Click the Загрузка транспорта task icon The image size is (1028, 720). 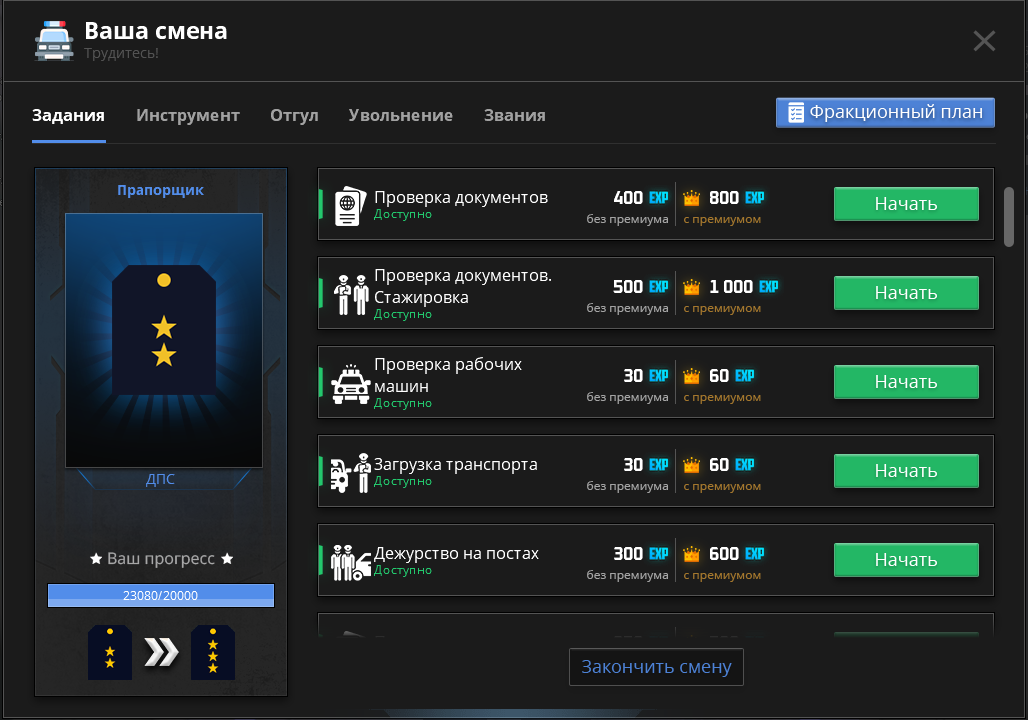(349, 472)
